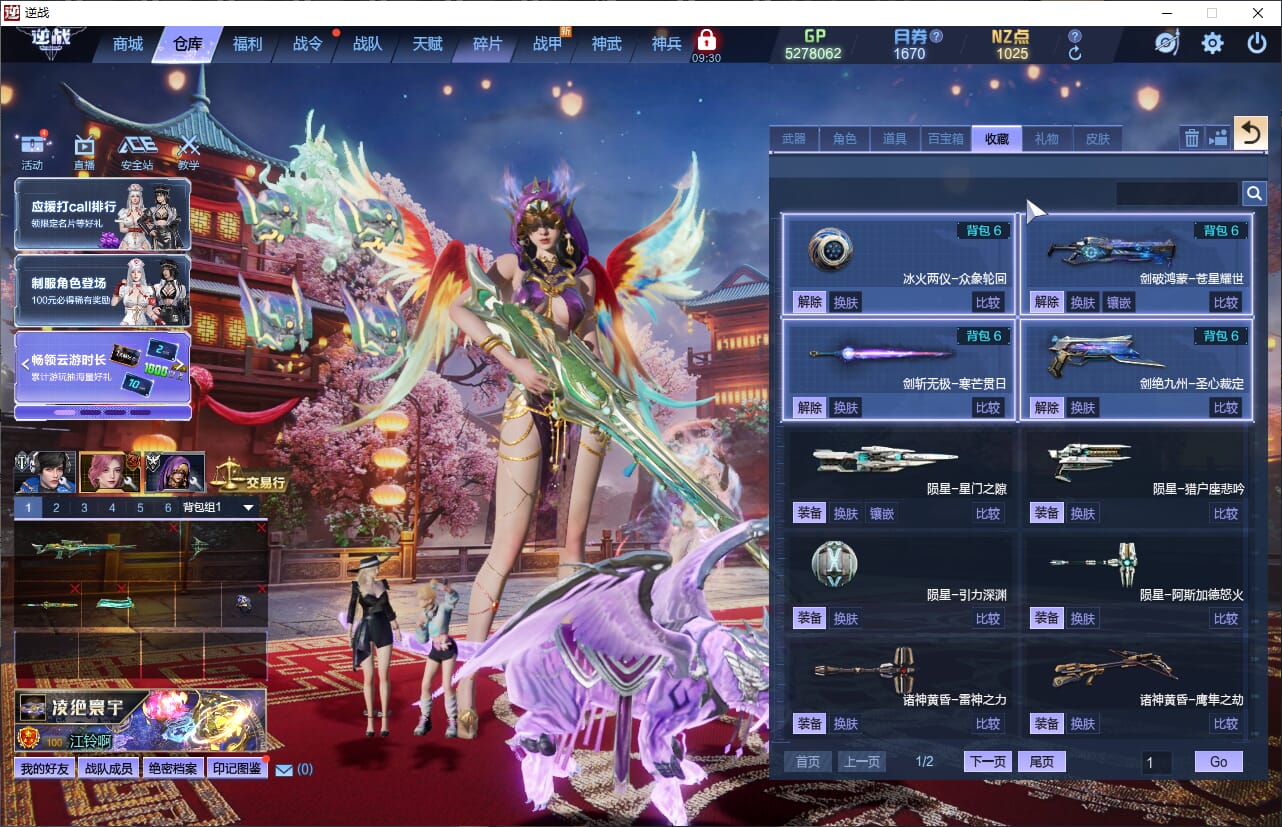Switch to the 武器 tab
Viewport: 1282px width, 827px height.
[x=794, y=139]
